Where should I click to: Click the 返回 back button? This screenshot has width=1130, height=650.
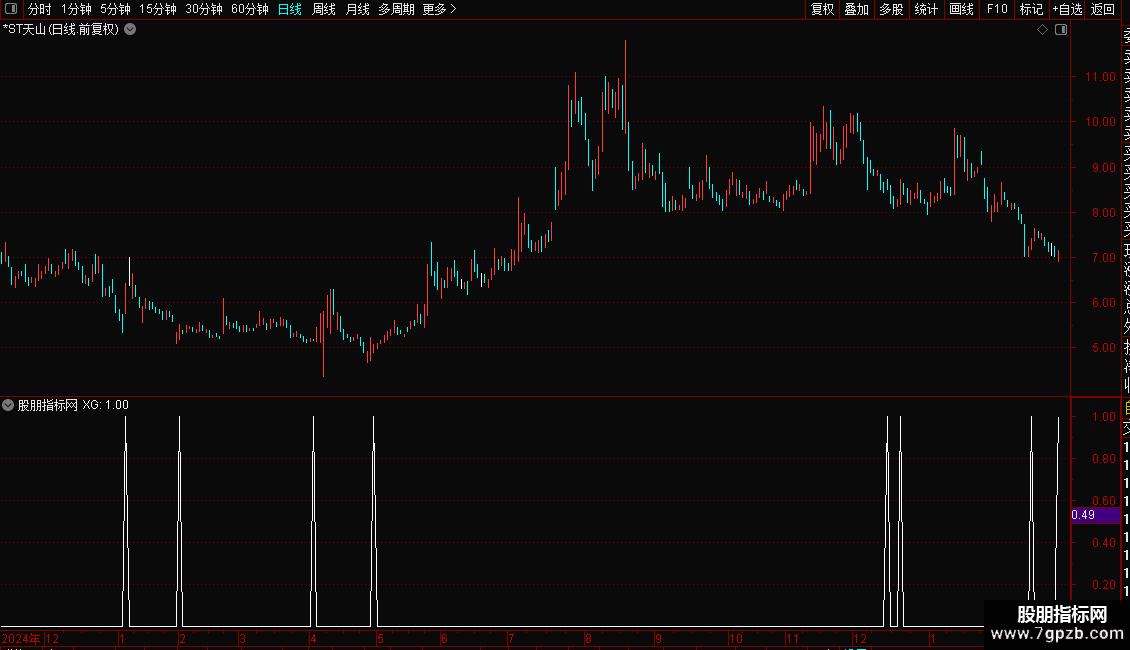(x=1103, y=9)
